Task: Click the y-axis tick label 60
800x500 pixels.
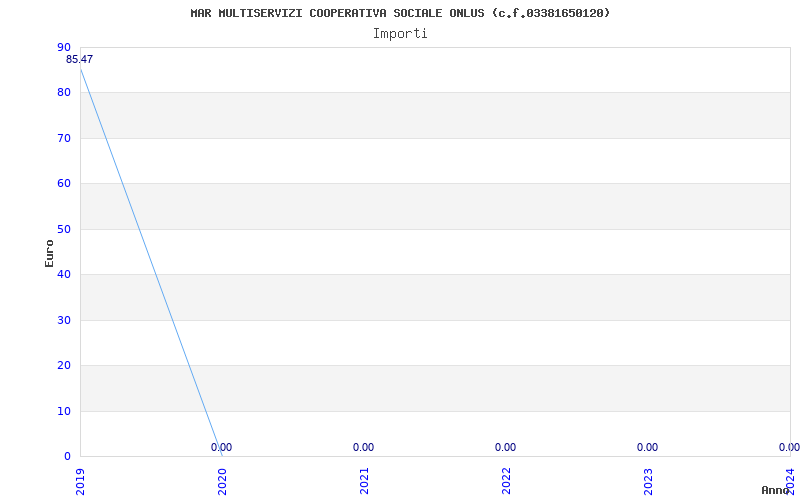Action: pos(64,184)
